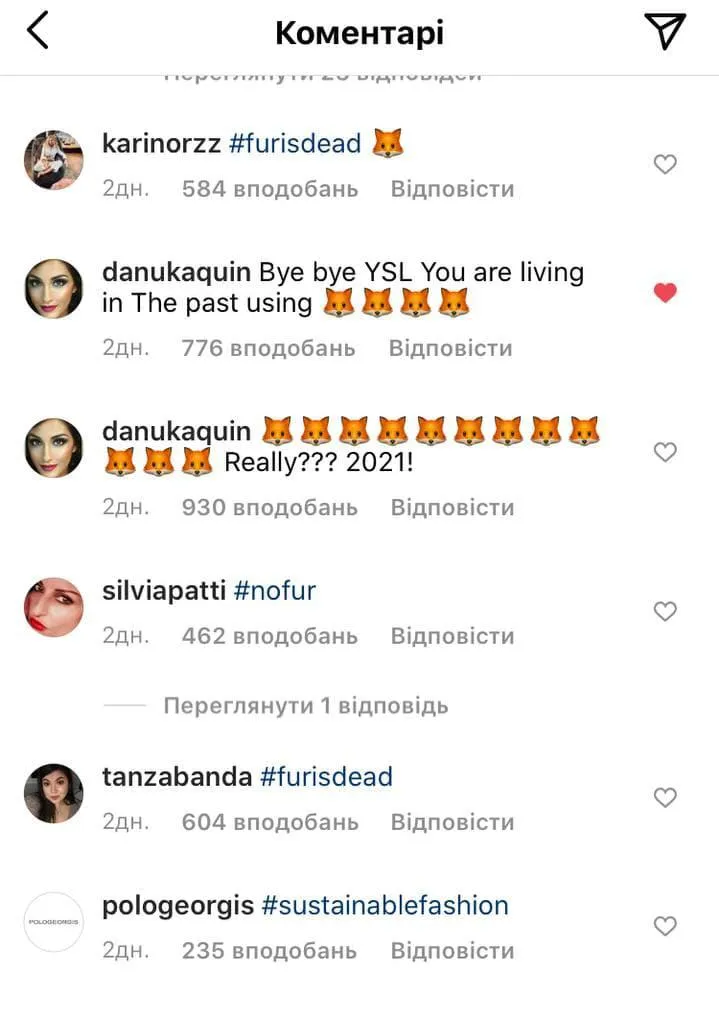The width and height of the screenshot is (719, 1016).
Task: Tap the heart on tanzabanda's comment
Action: point(665,797)
